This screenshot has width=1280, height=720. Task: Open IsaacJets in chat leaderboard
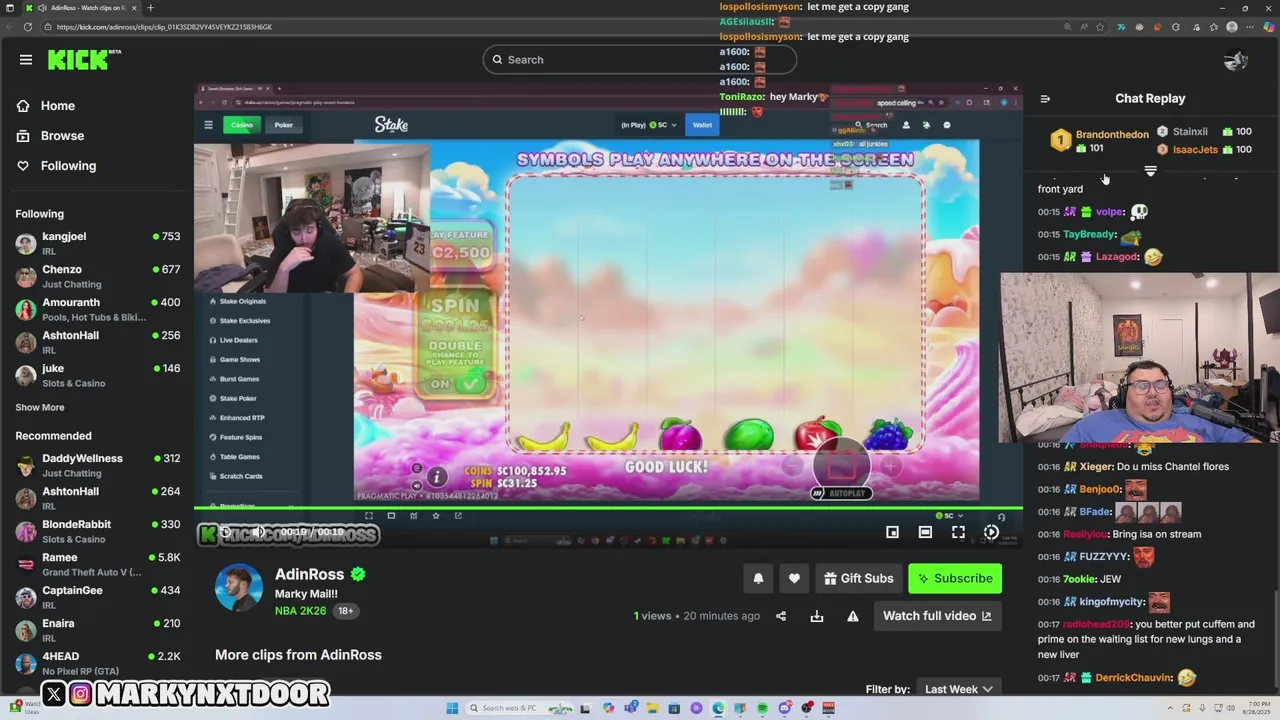tap(1195, 150)
